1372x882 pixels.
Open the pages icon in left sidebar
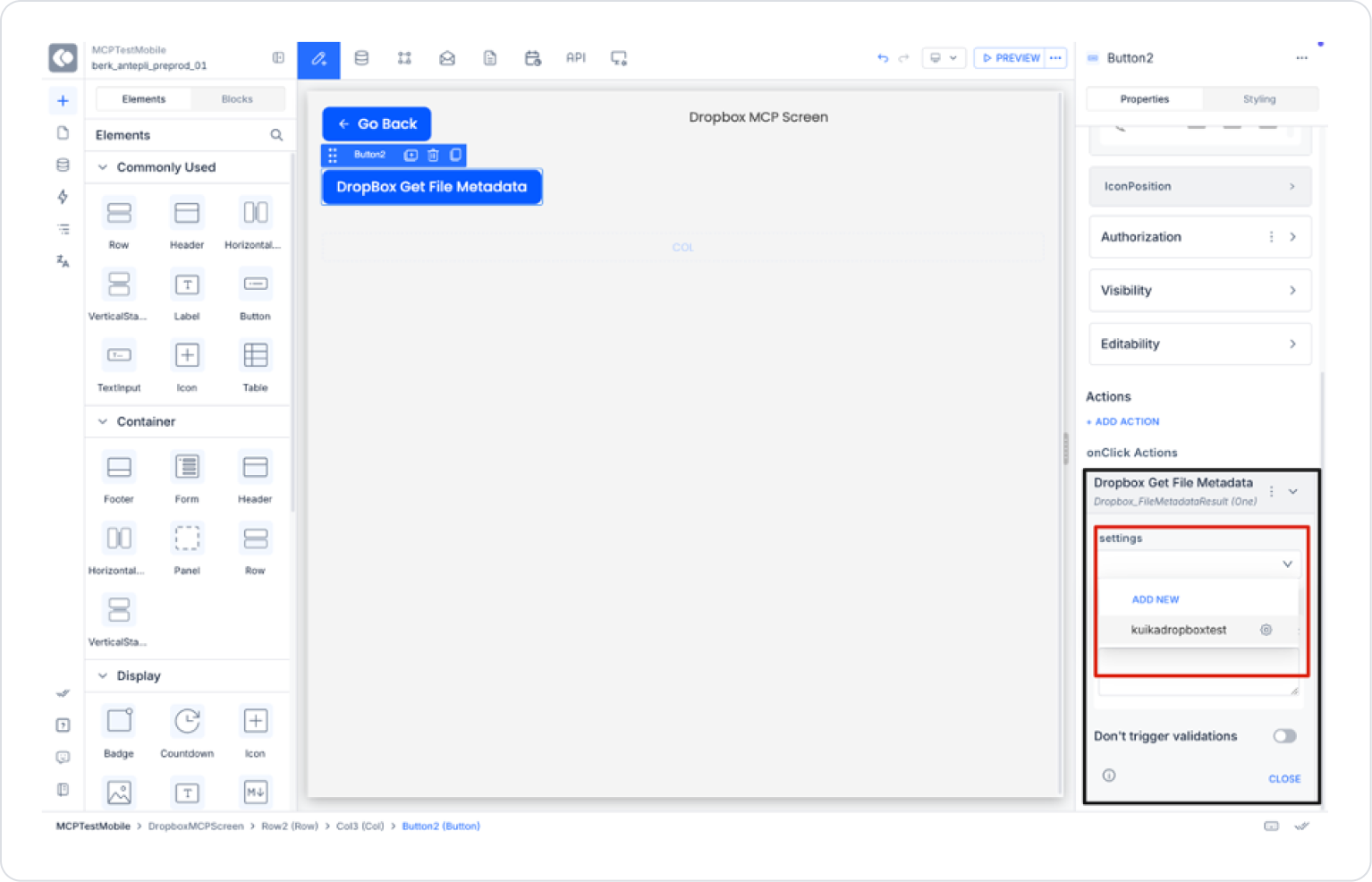coord(63,132)
